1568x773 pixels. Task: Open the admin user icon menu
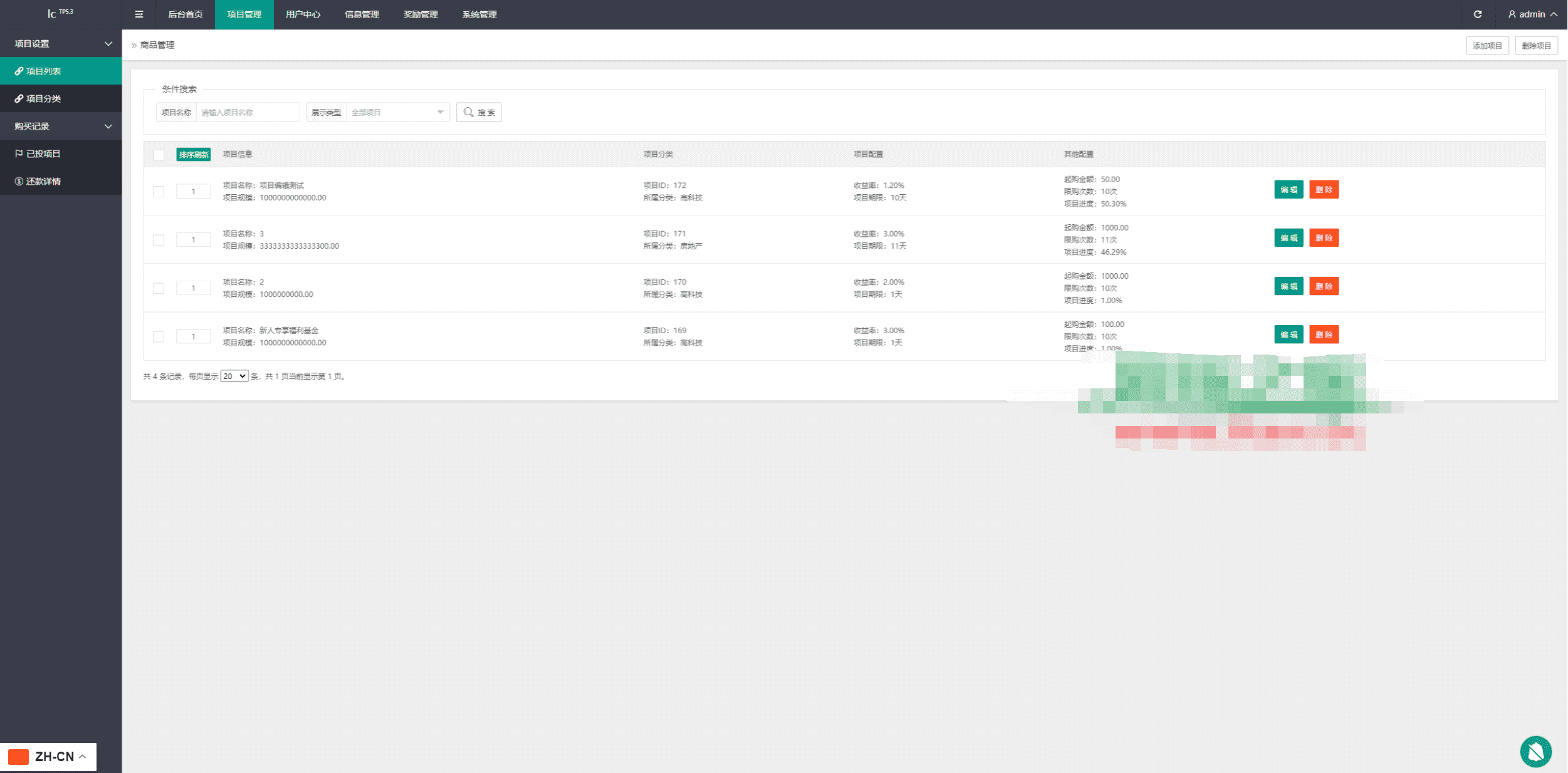point(1512,14)
